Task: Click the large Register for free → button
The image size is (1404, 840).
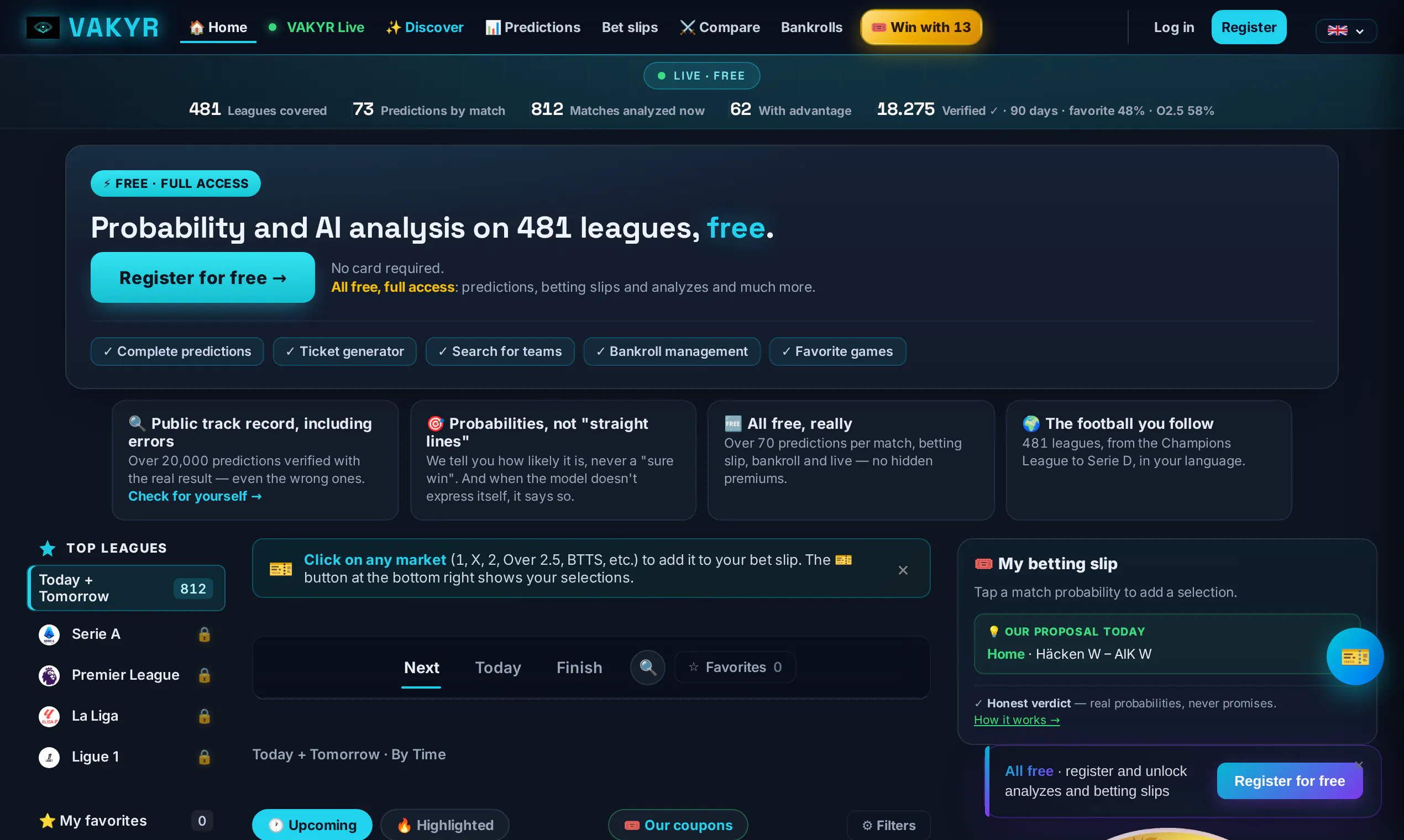Action: click(x=203, y=277)
